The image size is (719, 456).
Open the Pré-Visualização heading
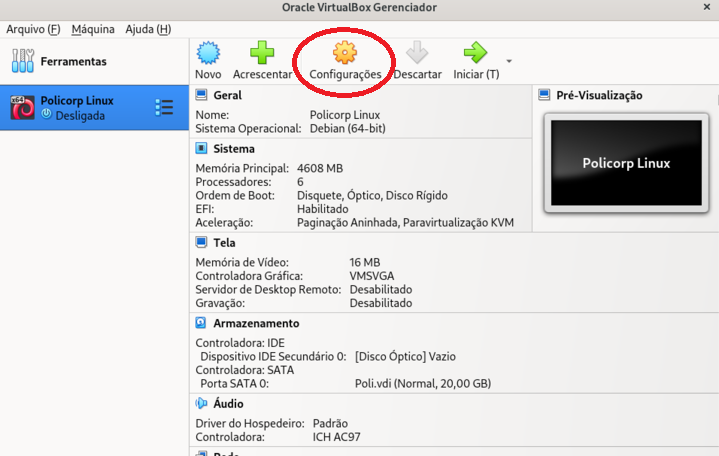point(599,95)
